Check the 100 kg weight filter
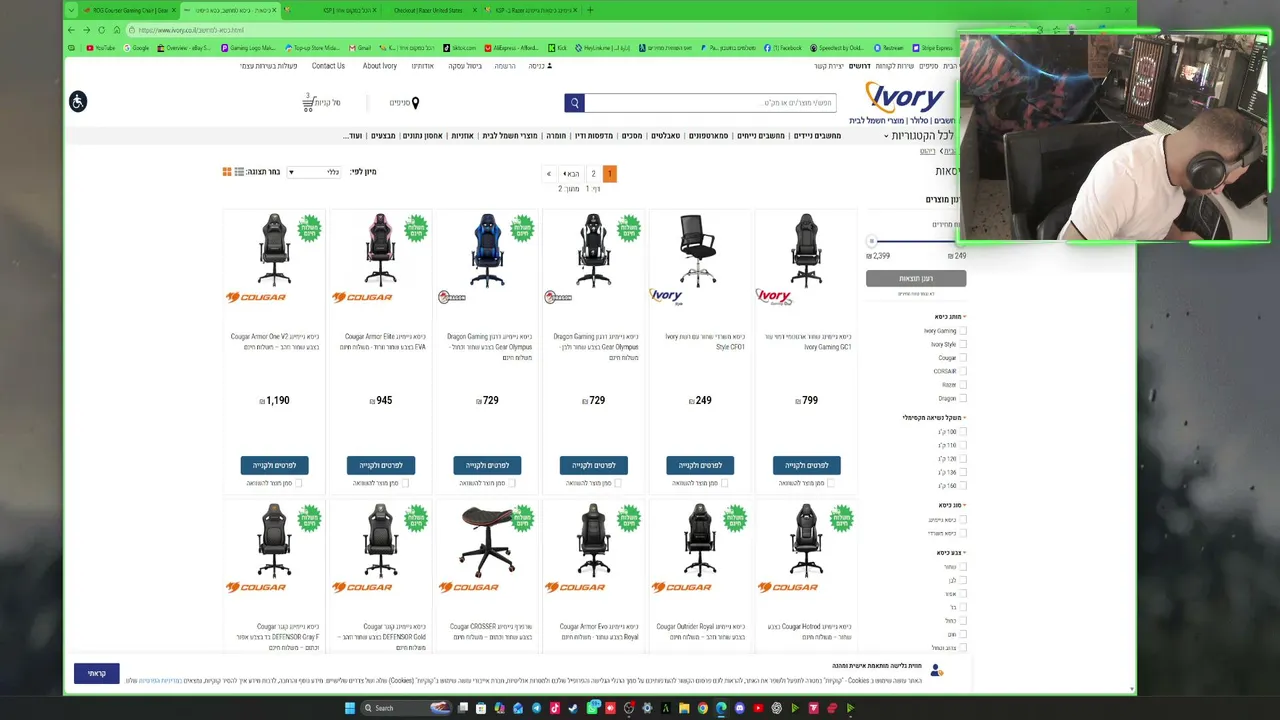The width and height of the screenshot is (1280, 720). (x=963, y=432)
